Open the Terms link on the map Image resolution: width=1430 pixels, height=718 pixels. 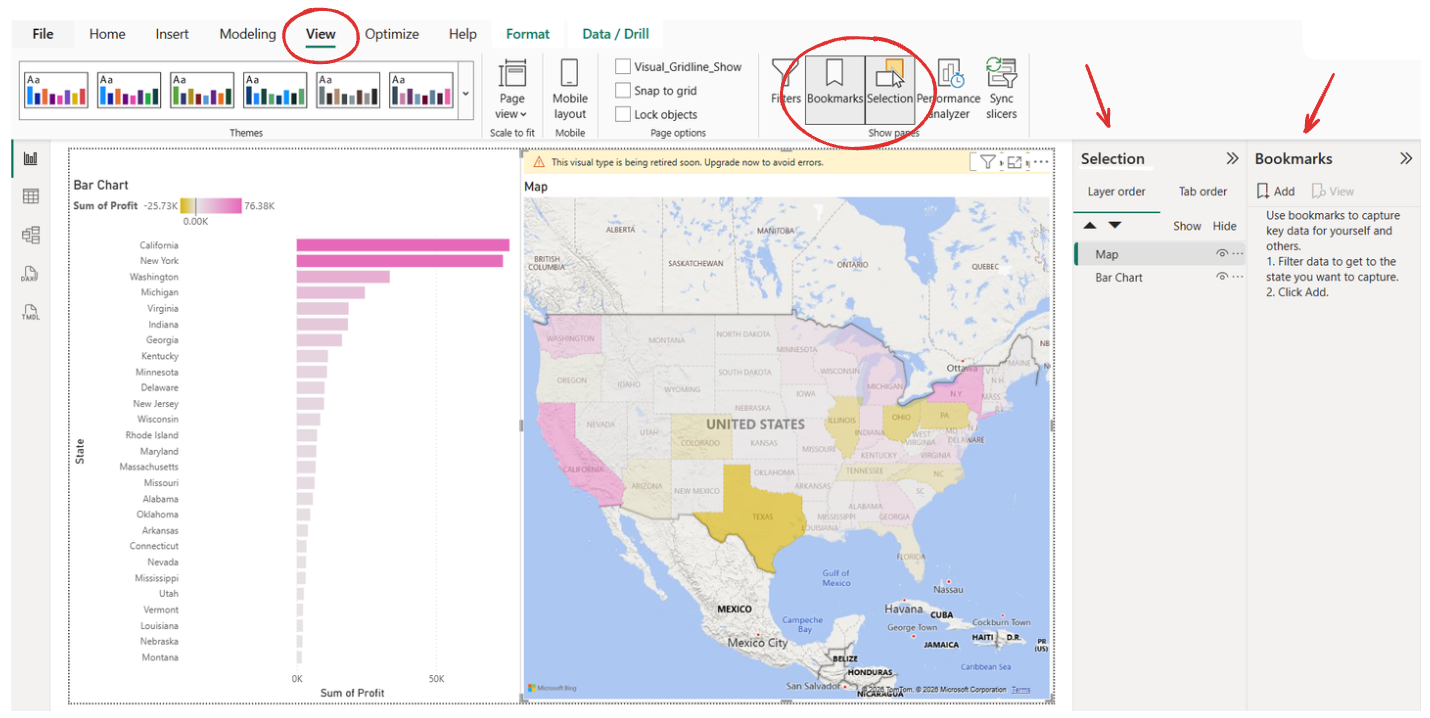click(1020, 690)
